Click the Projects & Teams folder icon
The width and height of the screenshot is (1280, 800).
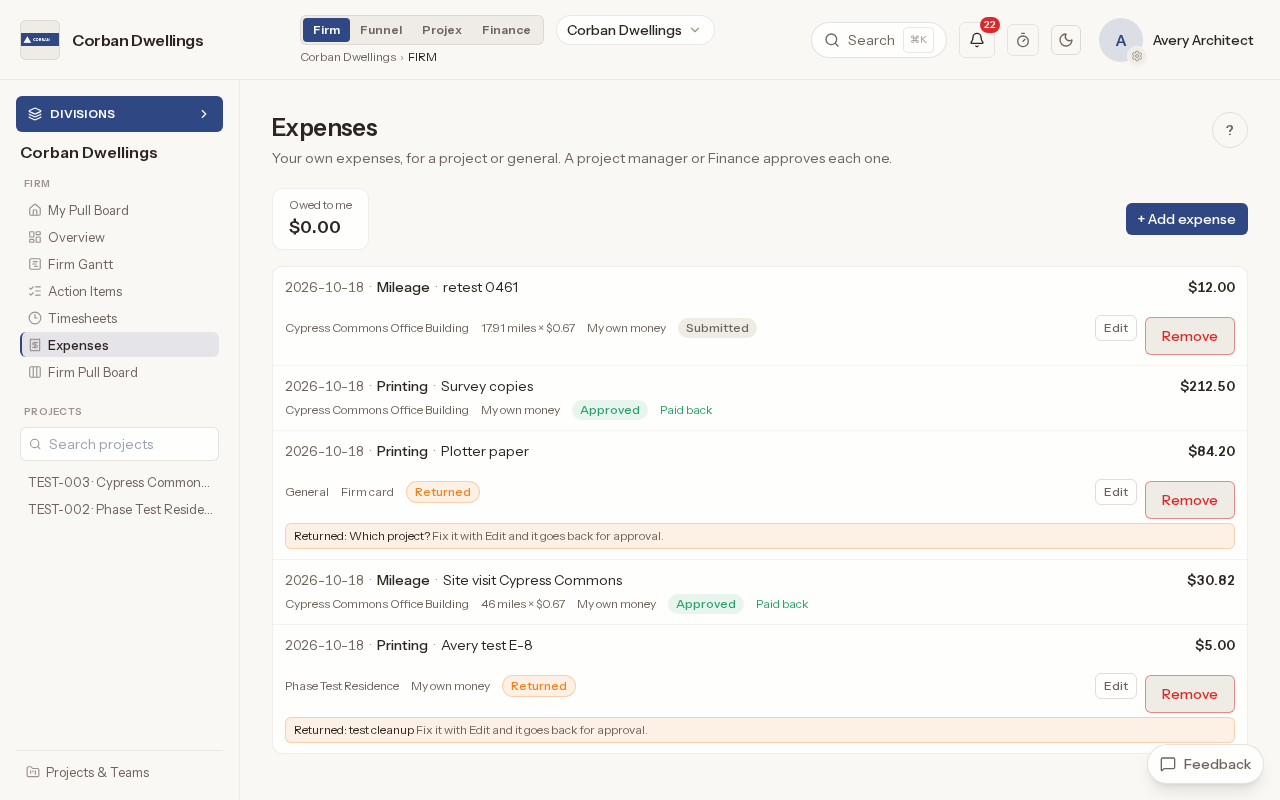pyautogui.click(x=33, y=772)
